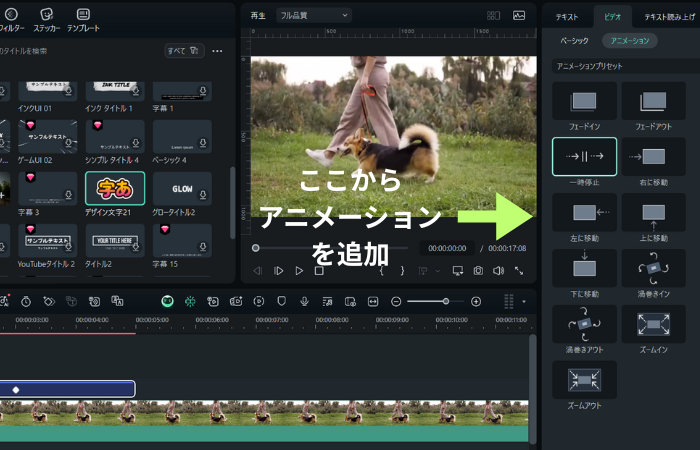The image size is (700, 450).
Task: Apply the ズームアウト animation preset
Action: 584,380
